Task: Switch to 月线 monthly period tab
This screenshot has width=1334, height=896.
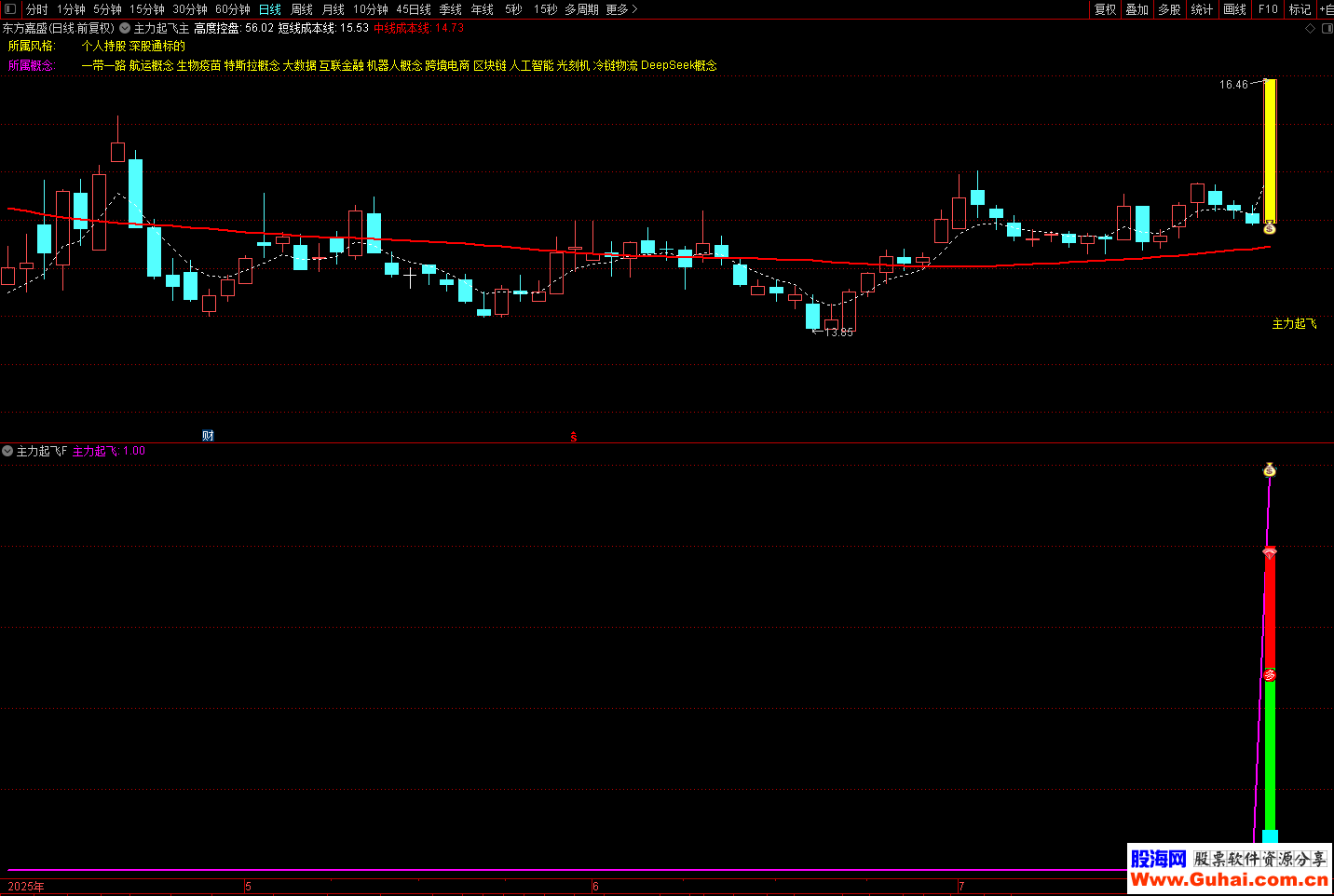Action: [x=333, y=9]
